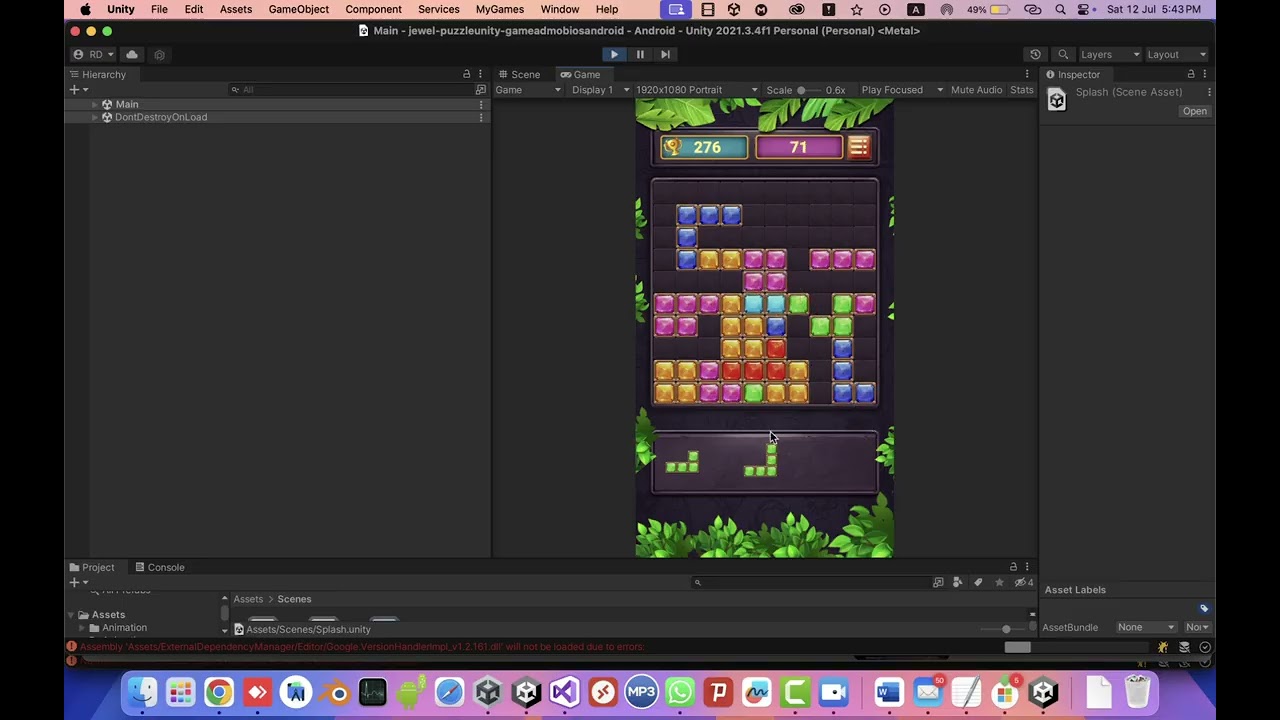Pause the game with the Pause button
1280x720 pixels.
coord(640,54)
